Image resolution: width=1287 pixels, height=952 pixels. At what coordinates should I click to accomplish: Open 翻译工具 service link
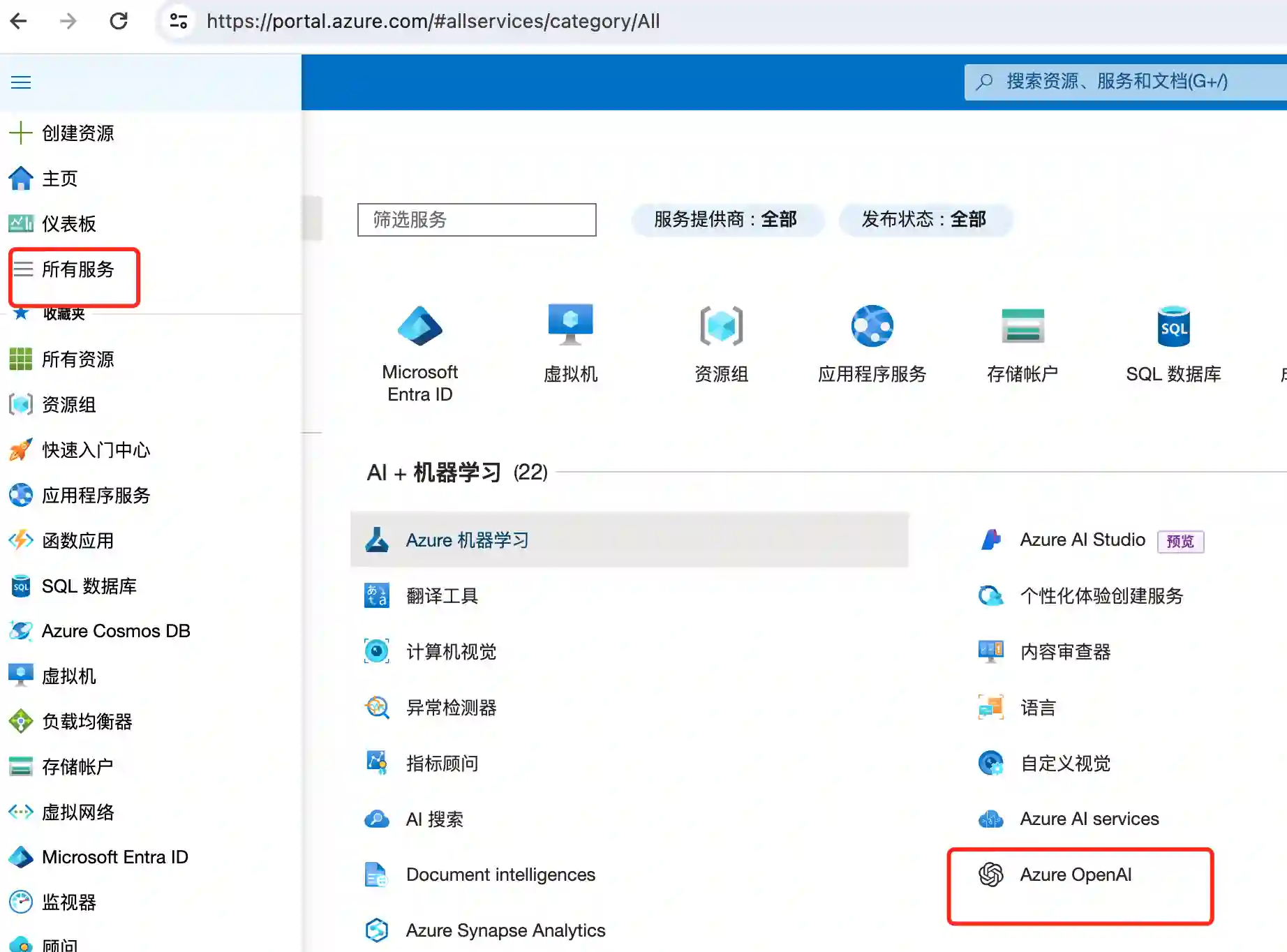(x=442, y=595)
